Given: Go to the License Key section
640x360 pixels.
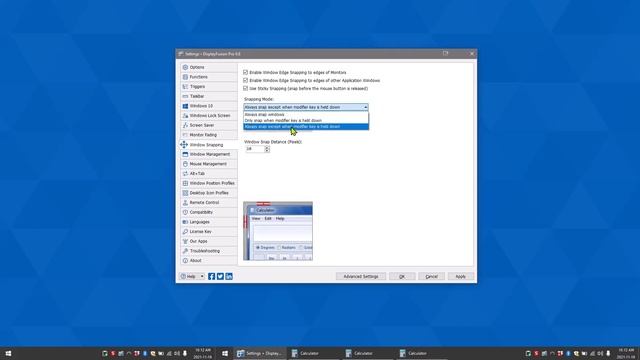Looking at the screenshot, I should (x=208, y=231).
